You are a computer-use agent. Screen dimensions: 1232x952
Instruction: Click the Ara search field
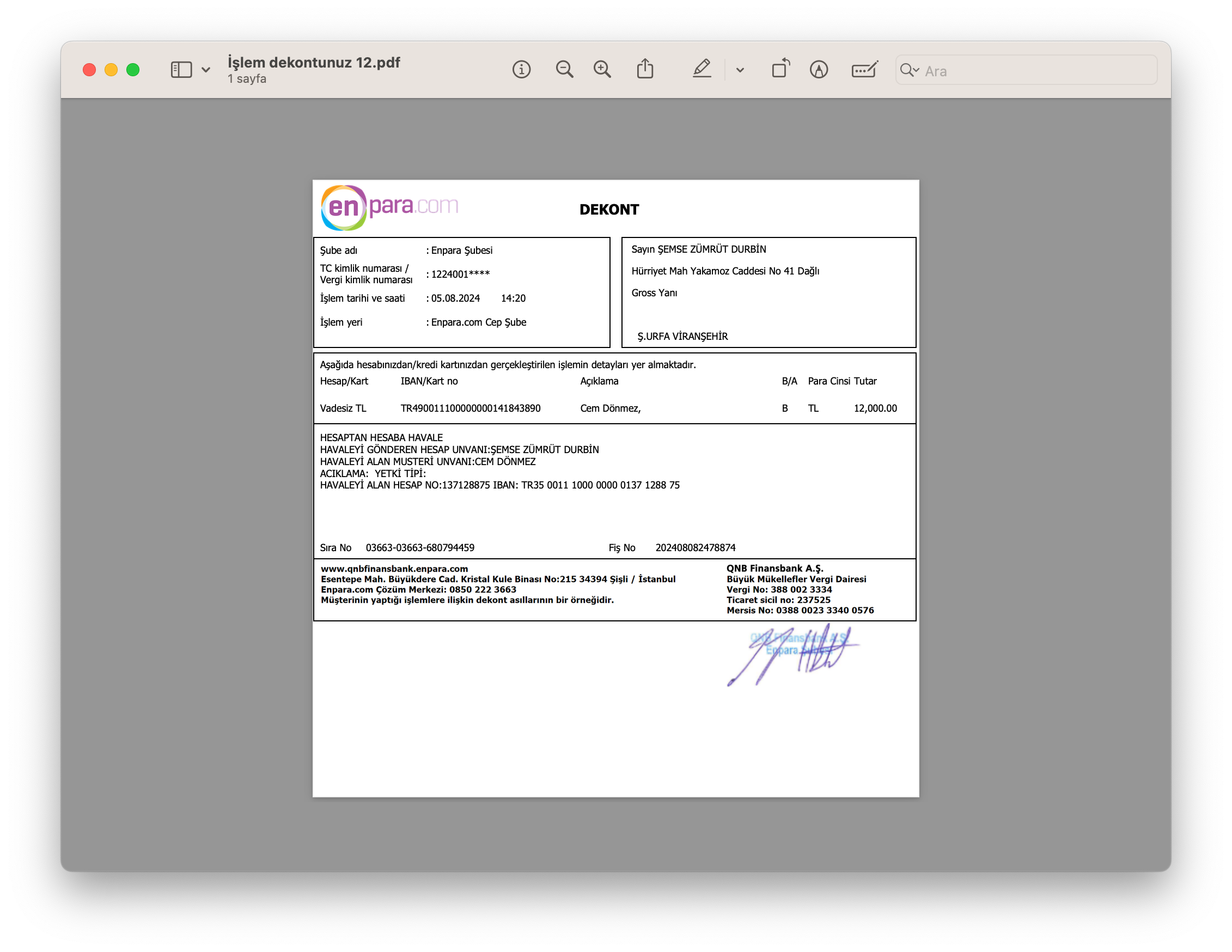[x=1026, y=70]
